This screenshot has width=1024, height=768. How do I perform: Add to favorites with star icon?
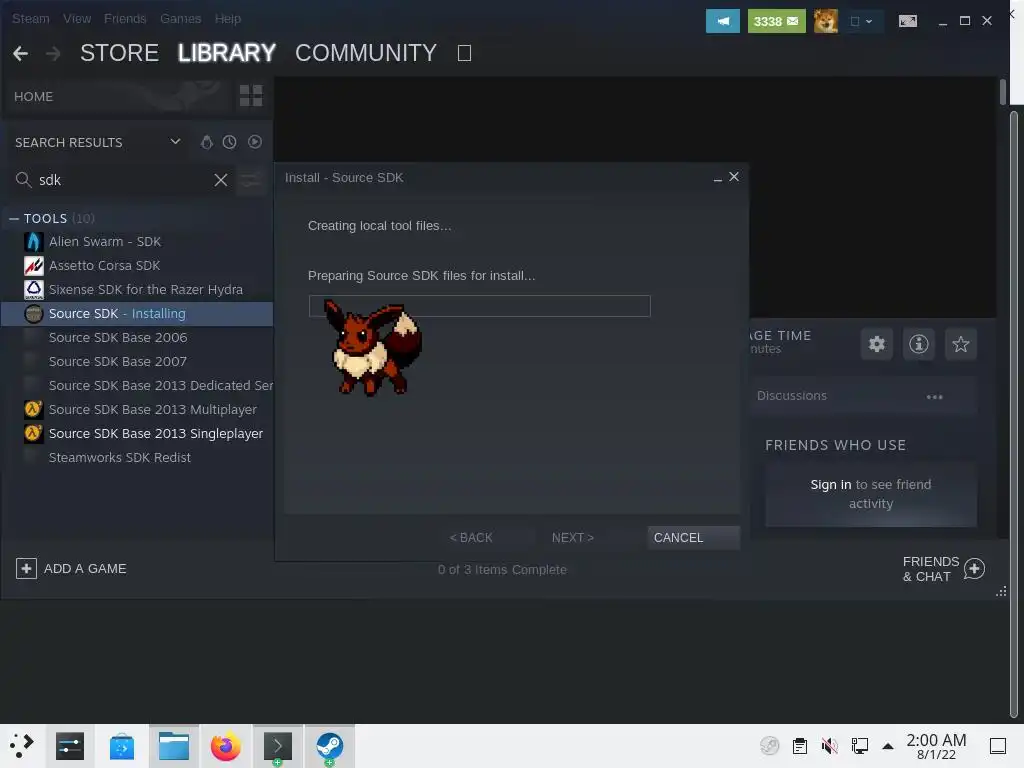[x=960, y=344]
